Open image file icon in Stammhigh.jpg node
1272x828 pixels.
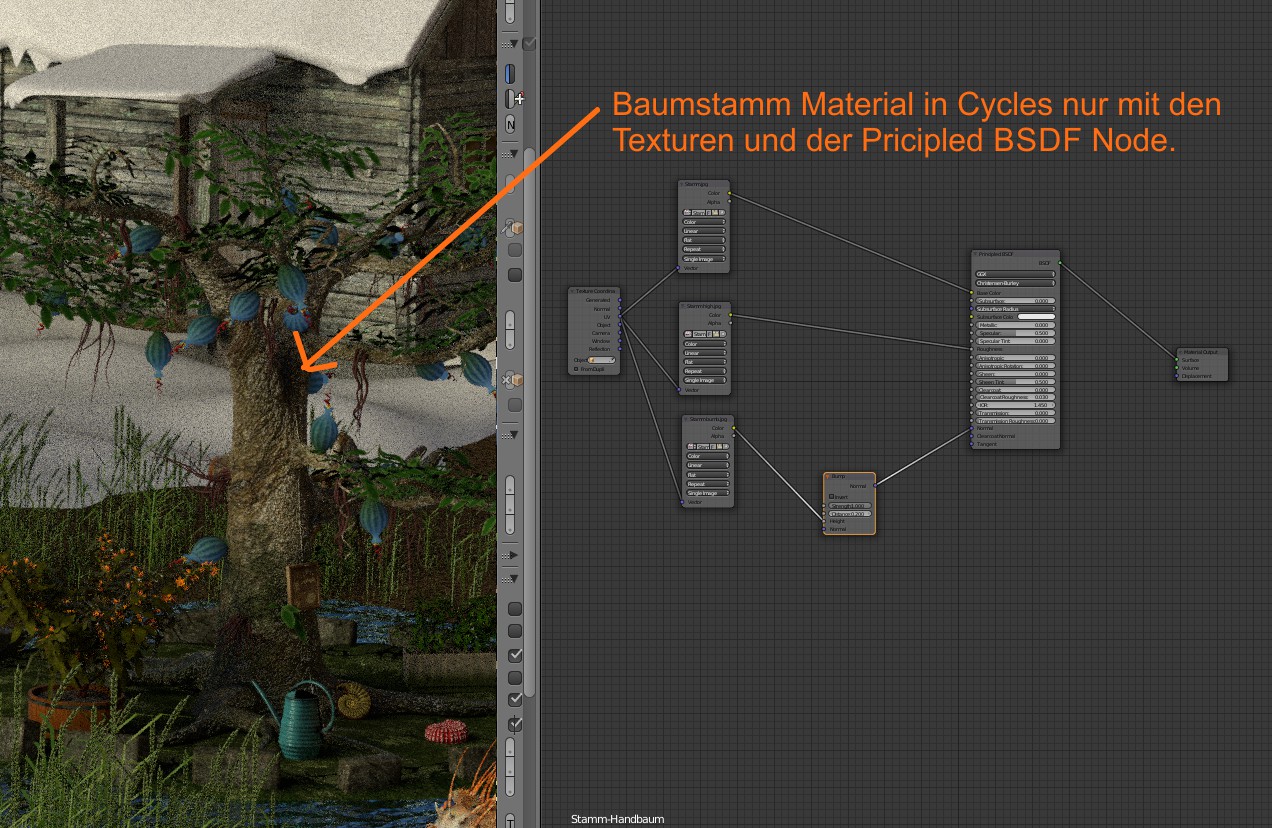click(x=716, y=334)
